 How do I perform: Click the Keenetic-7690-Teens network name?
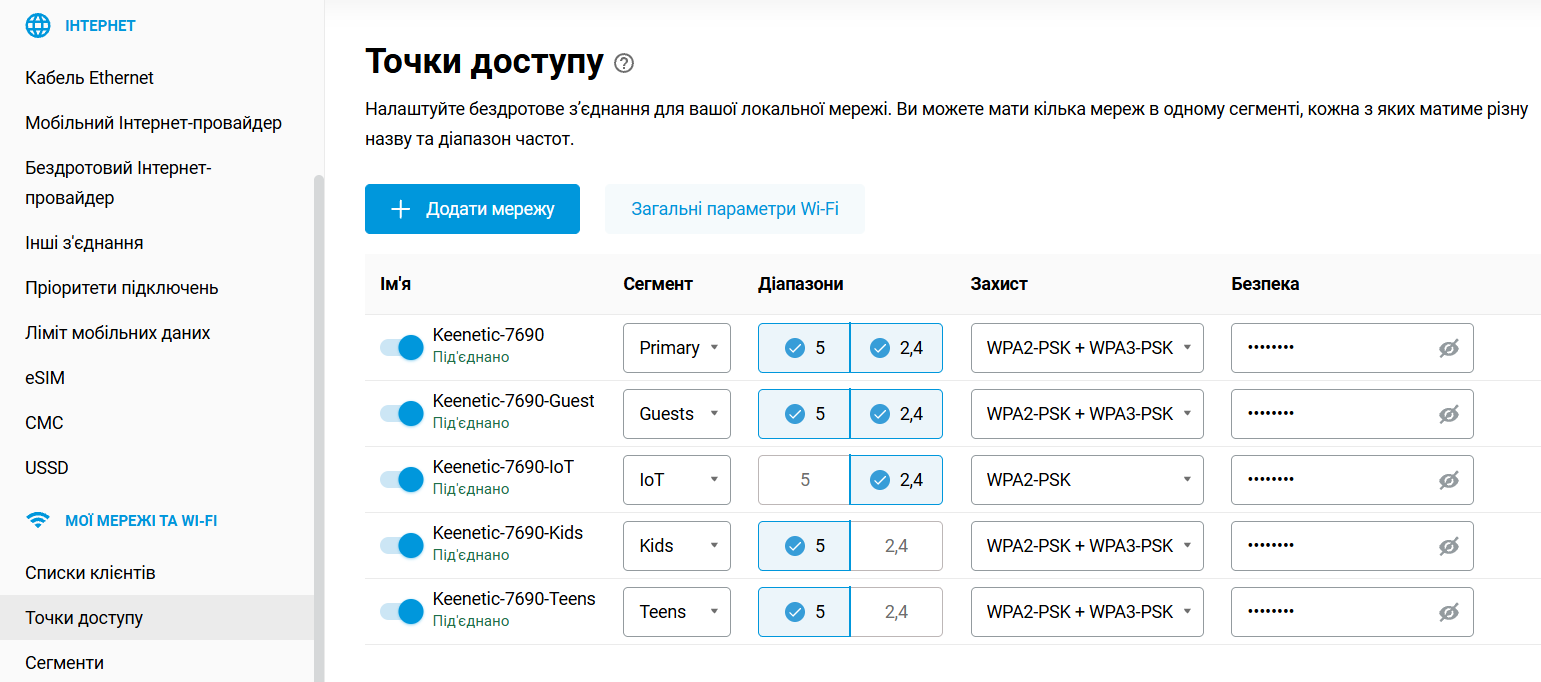coord(514,599)
